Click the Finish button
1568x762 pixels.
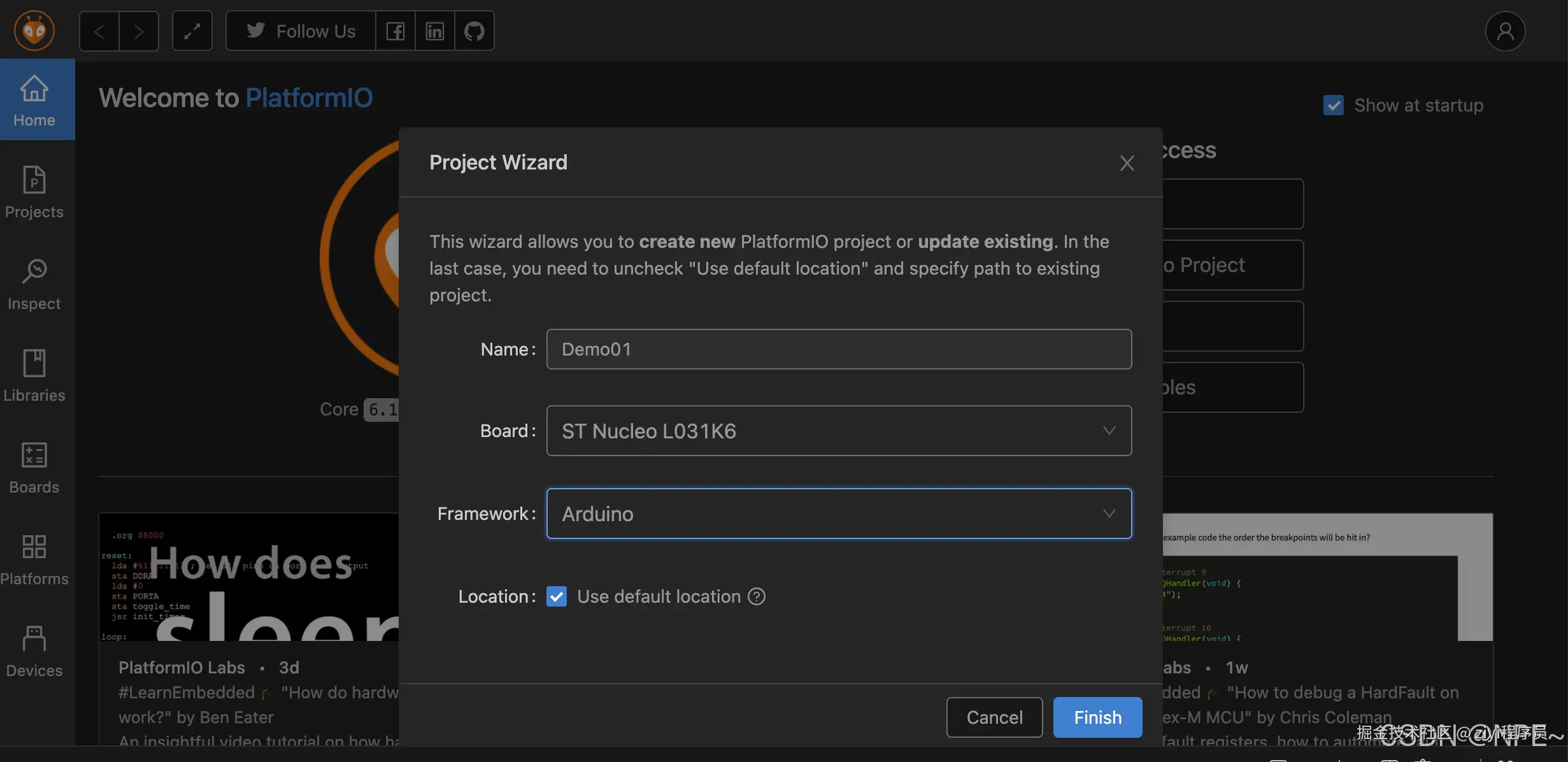[1097, 717]
